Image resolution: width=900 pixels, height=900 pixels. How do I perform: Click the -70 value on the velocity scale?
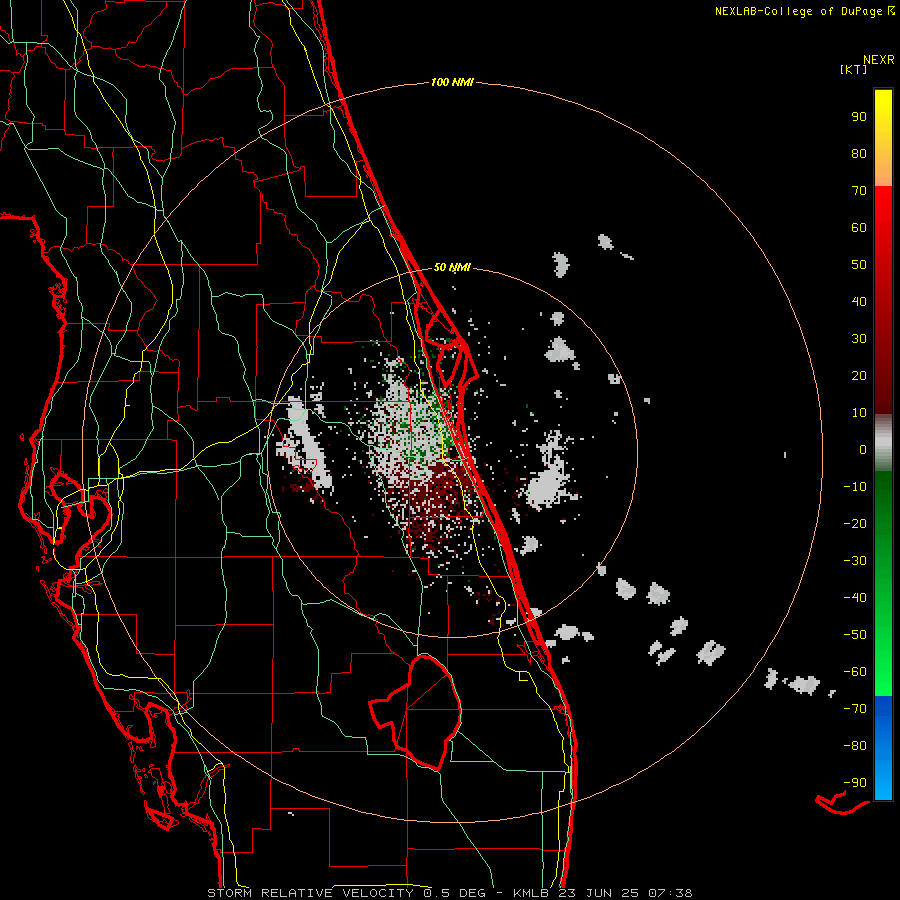(855, 709)
